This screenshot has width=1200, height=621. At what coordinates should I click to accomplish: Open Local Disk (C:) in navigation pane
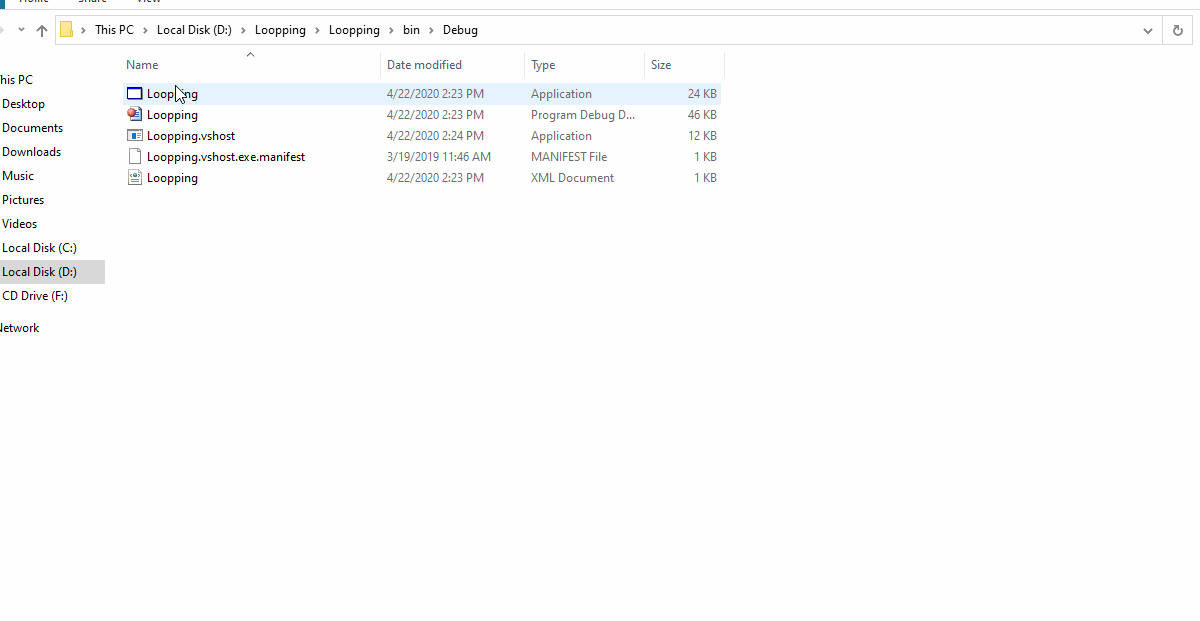pyautogui.click(x=39, y=248)
